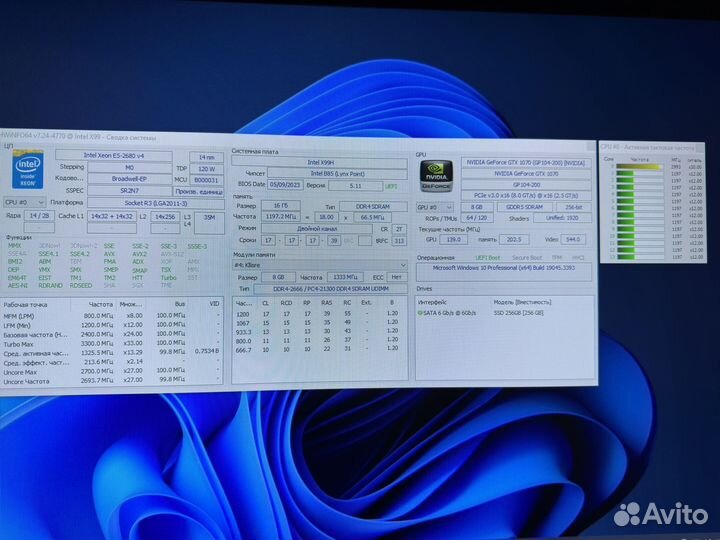This screenshot has width=720, height=540.
Task: Expand the '#4: Kllisre' memory module dropdown
Action: [x=320, y=265]
